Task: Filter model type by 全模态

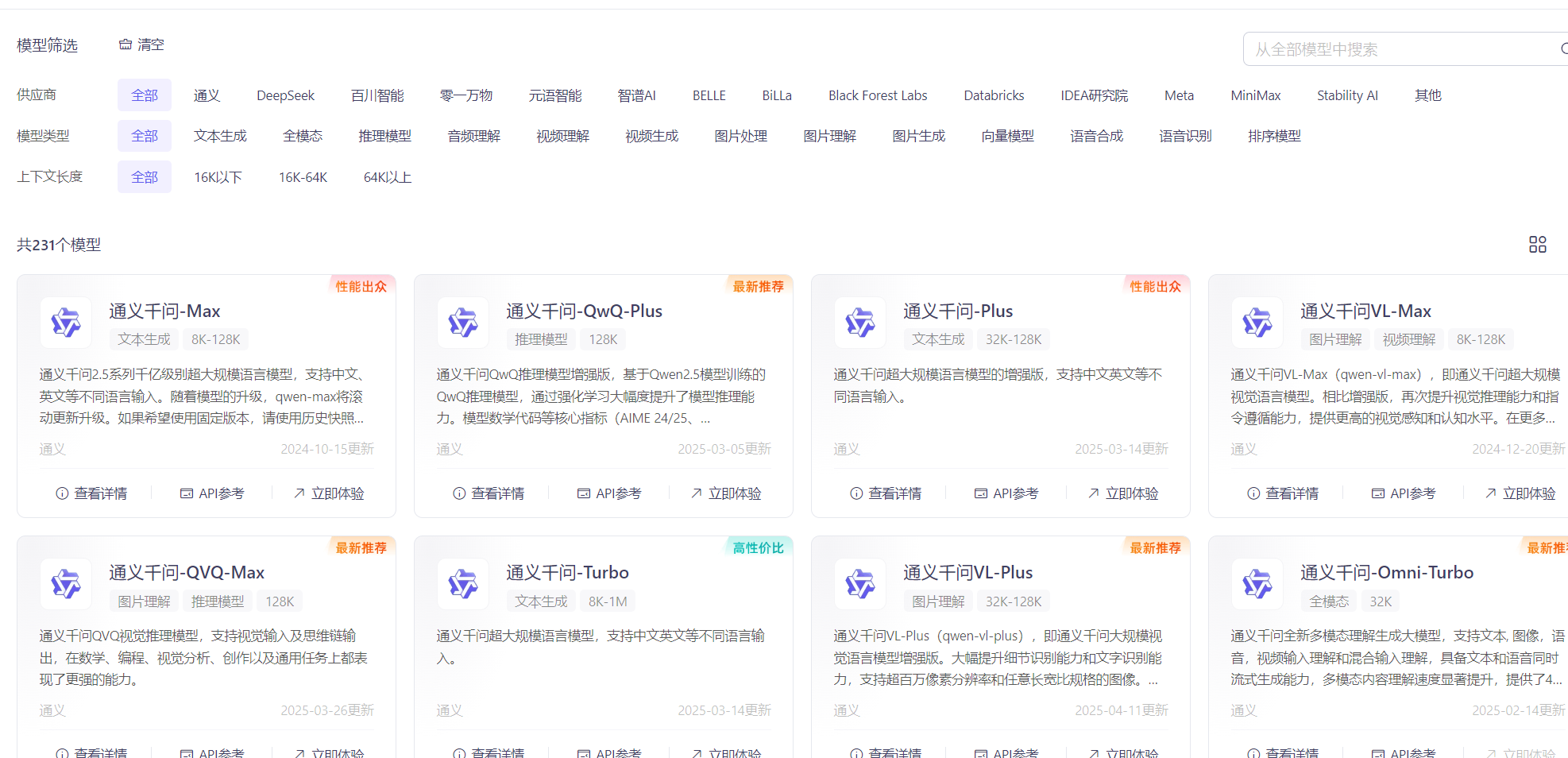Action: [x=303, y=136]
